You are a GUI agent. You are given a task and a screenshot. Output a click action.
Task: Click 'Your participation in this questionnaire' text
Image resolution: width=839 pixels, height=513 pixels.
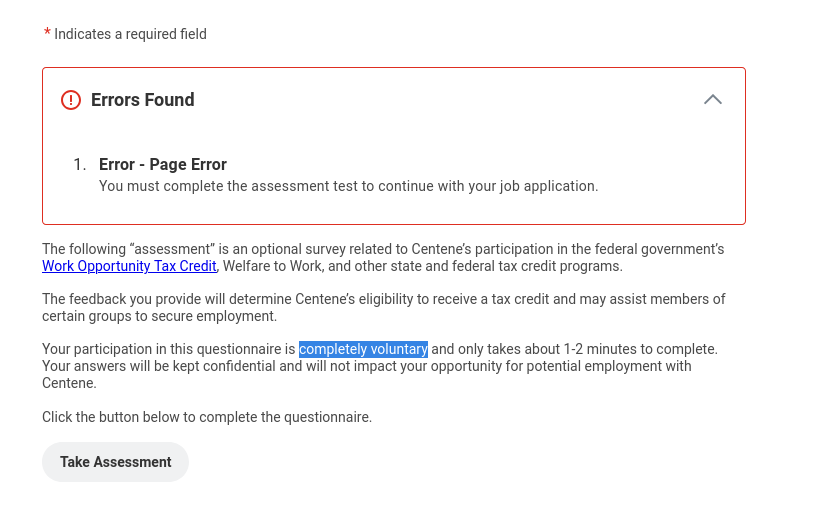(x=168, y=349)
